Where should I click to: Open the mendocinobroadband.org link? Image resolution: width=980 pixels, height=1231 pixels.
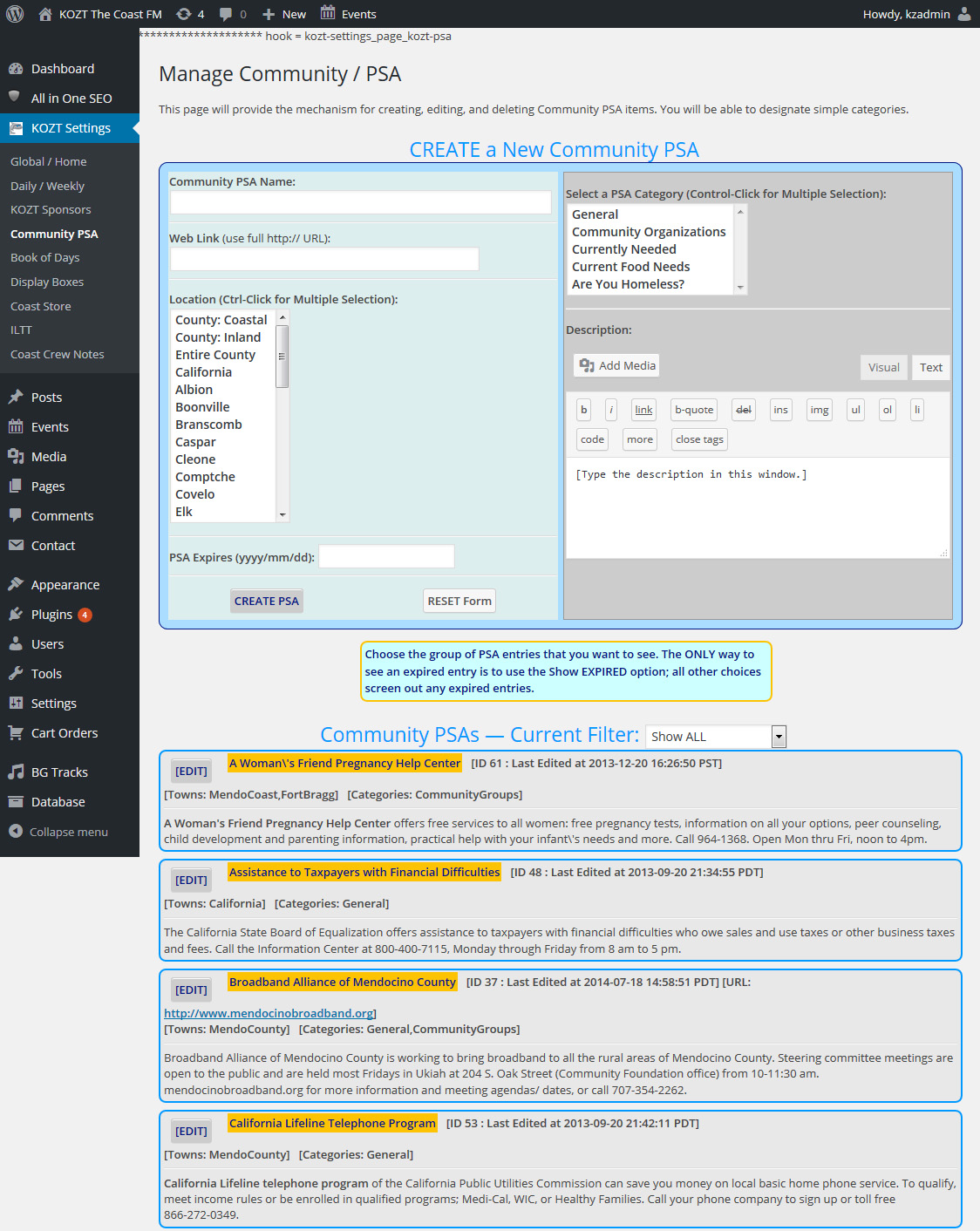click(x=269, y=1013)
